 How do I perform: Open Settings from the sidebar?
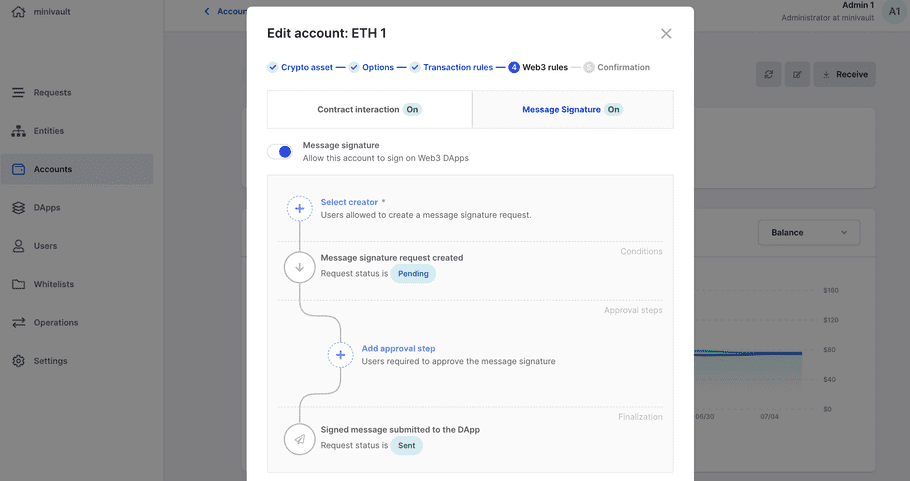50,361
